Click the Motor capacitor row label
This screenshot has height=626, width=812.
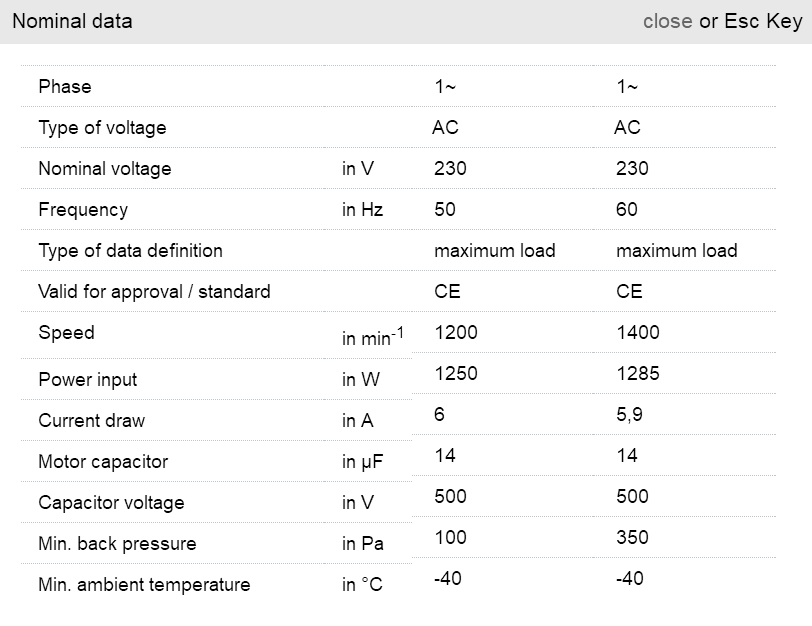[x=103, y=462]
